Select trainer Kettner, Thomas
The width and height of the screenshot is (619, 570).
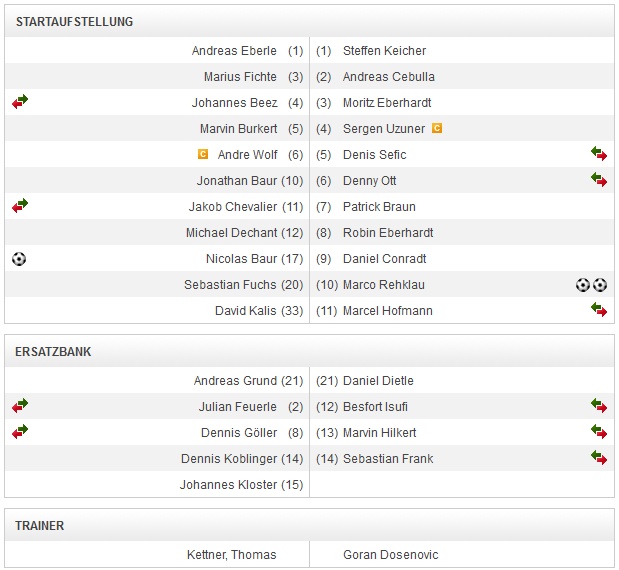pyautogui.click(x=232, y=554)
